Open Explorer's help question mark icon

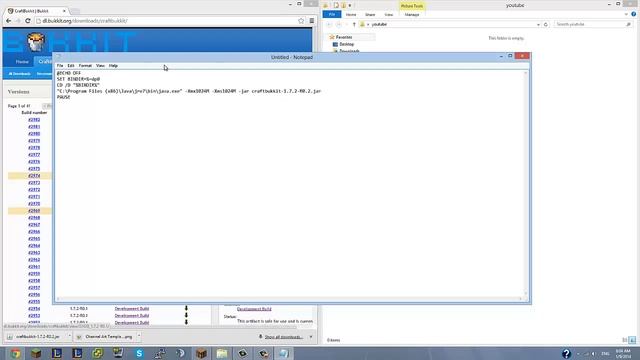click(634, 14)
